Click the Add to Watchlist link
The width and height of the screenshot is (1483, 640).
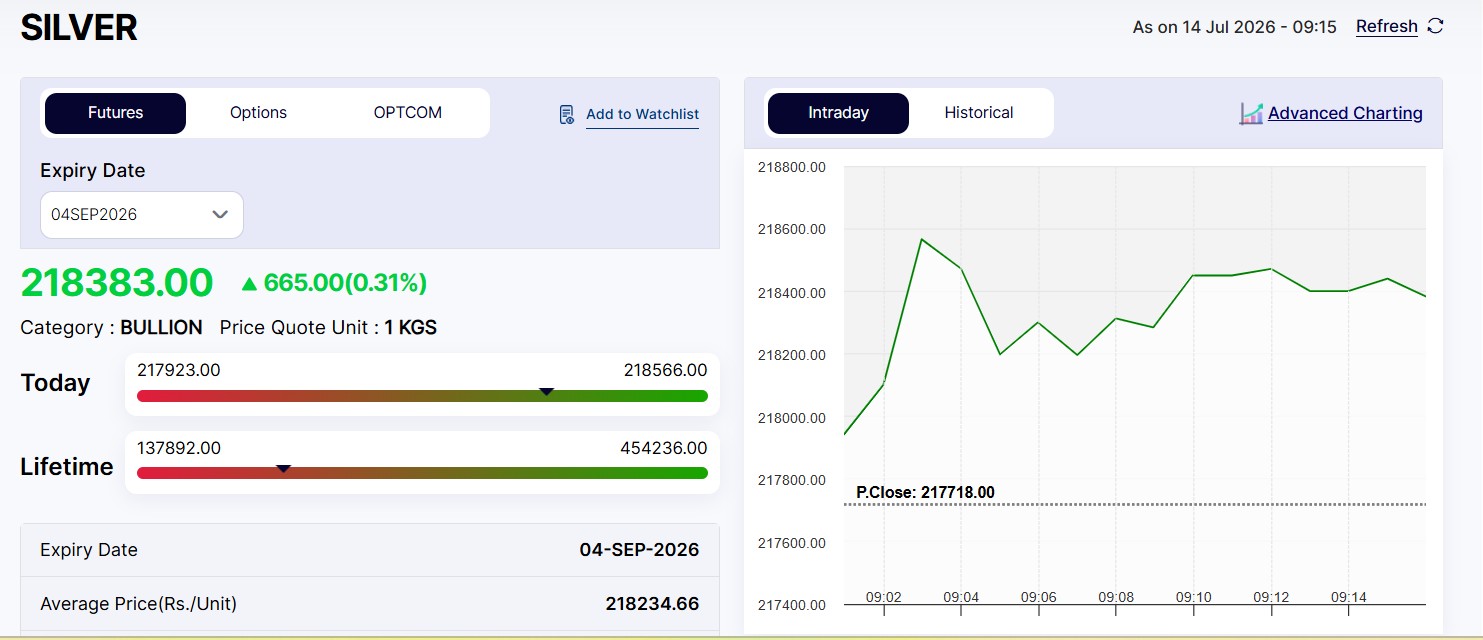(x=642, y=114)
